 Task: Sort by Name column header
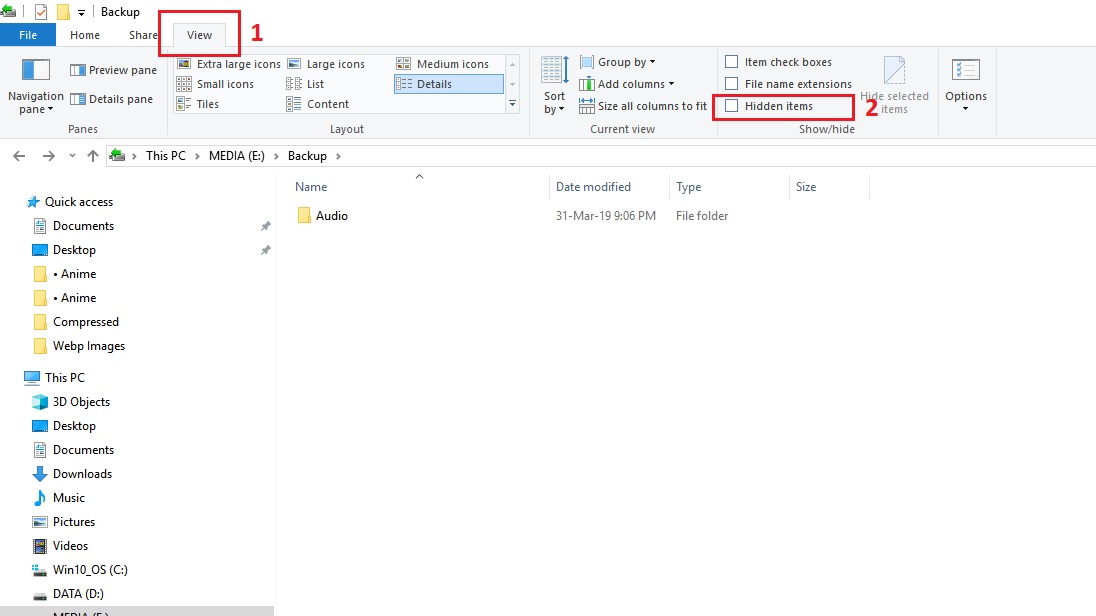coord(311,187)
